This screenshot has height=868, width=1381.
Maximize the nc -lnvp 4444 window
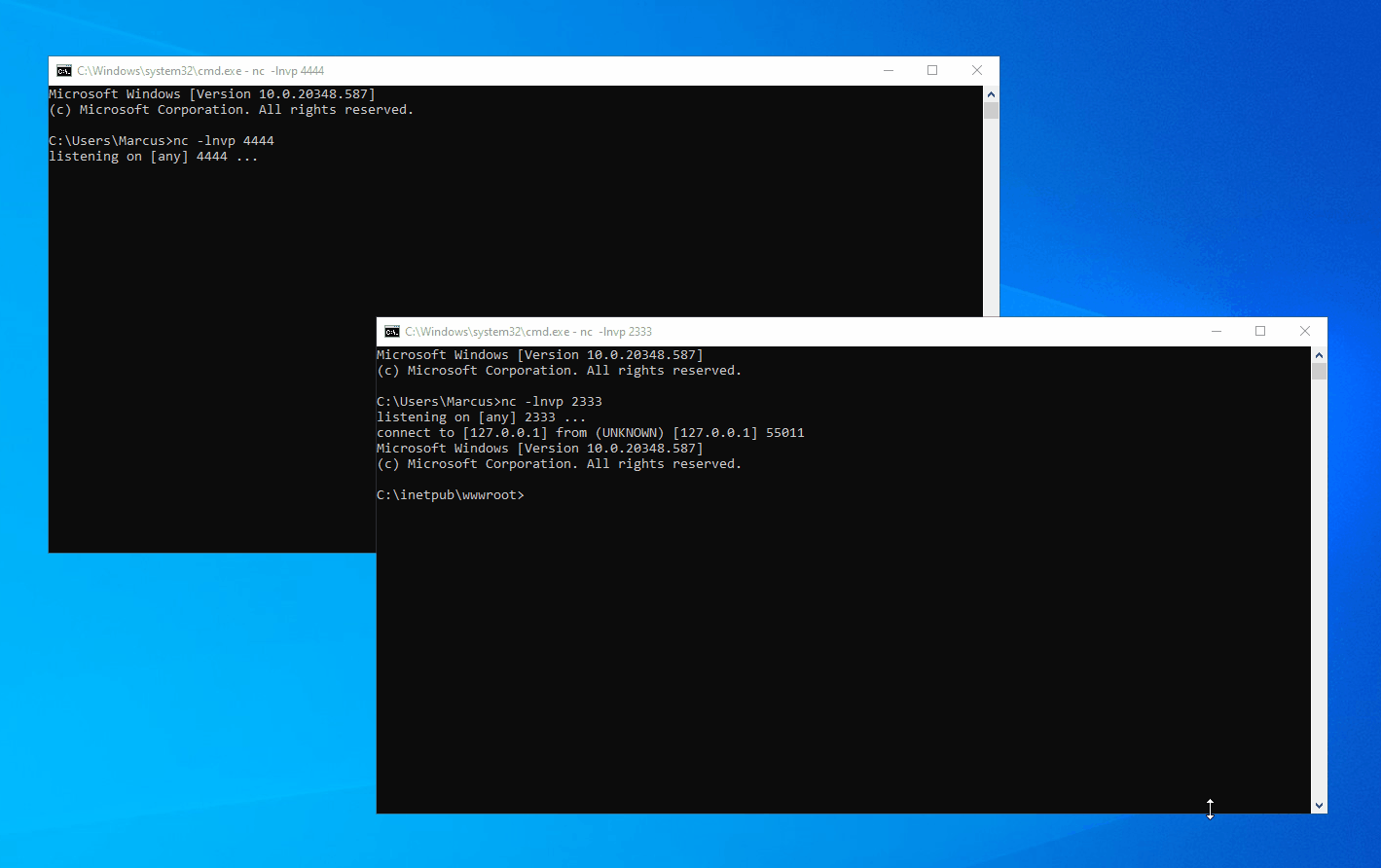point(932,71)
